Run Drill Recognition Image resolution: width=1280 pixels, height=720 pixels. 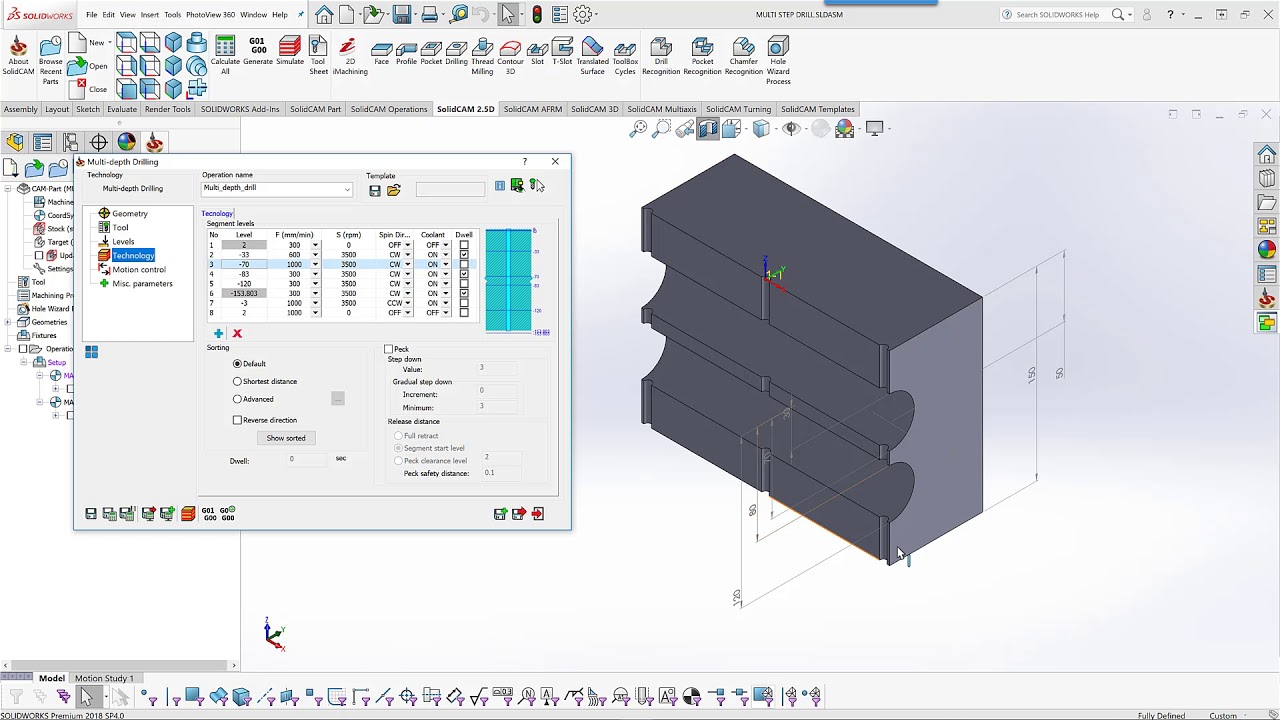click(x=661, y=55)
